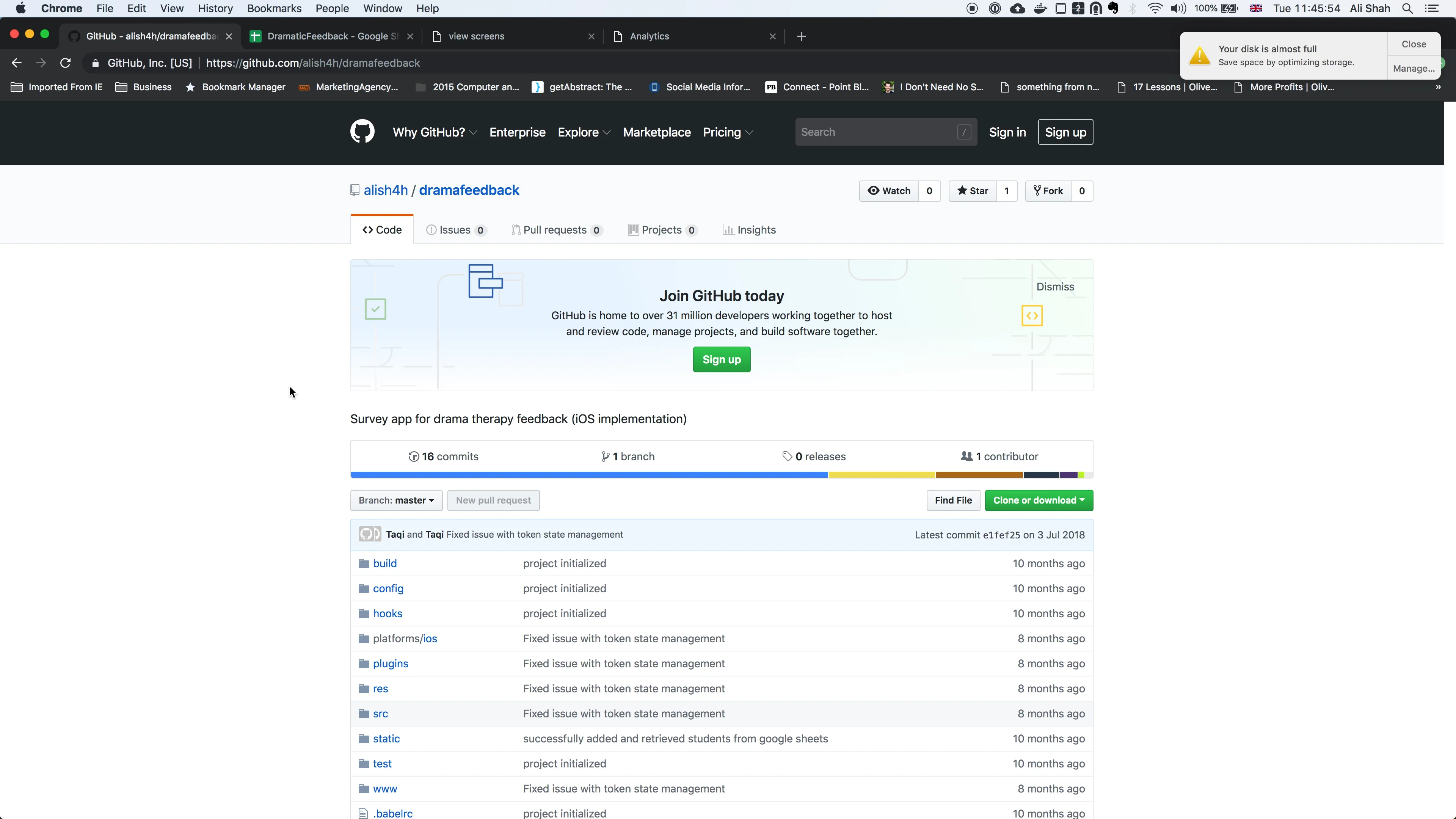Click the language breakdown color bar
The height and width of the screenshot is (819, 1456).
point(722,475)
